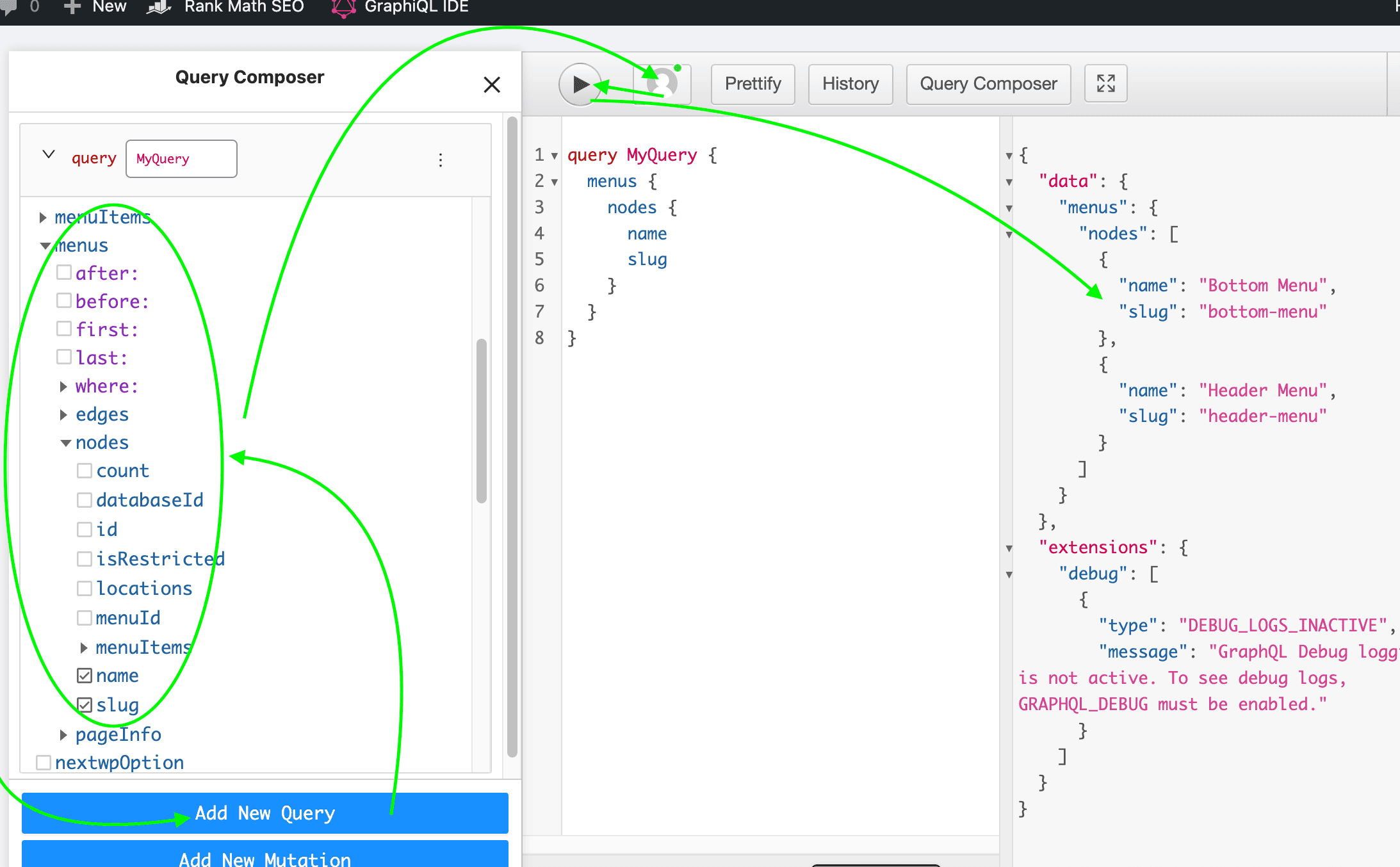This screenshot has height=867, width=1400.
Task: Click the 'query' keyword in composer header
Action: coord(94,158)
